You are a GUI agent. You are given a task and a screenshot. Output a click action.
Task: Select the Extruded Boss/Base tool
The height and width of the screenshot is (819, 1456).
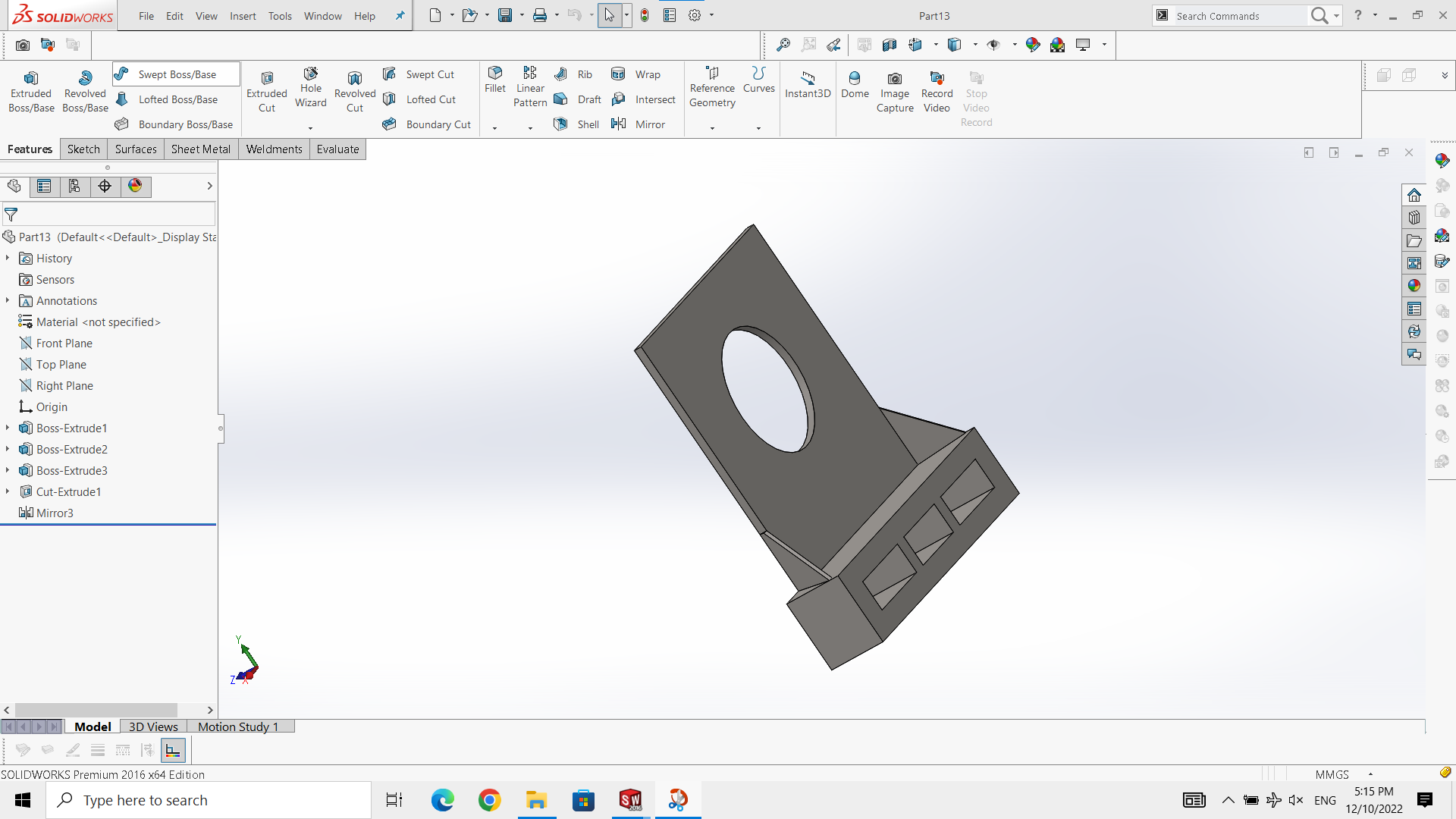(31, 92)
